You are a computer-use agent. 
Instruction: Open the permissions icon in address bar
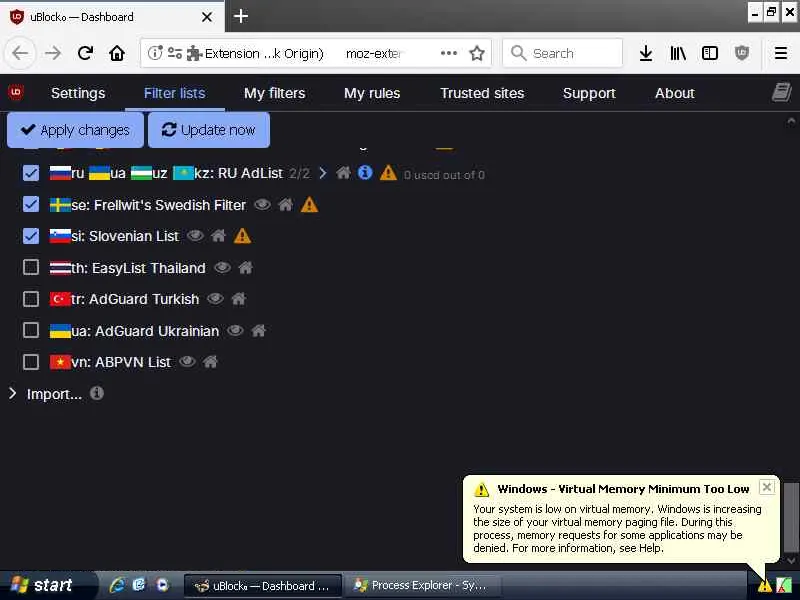coord(174,53)
